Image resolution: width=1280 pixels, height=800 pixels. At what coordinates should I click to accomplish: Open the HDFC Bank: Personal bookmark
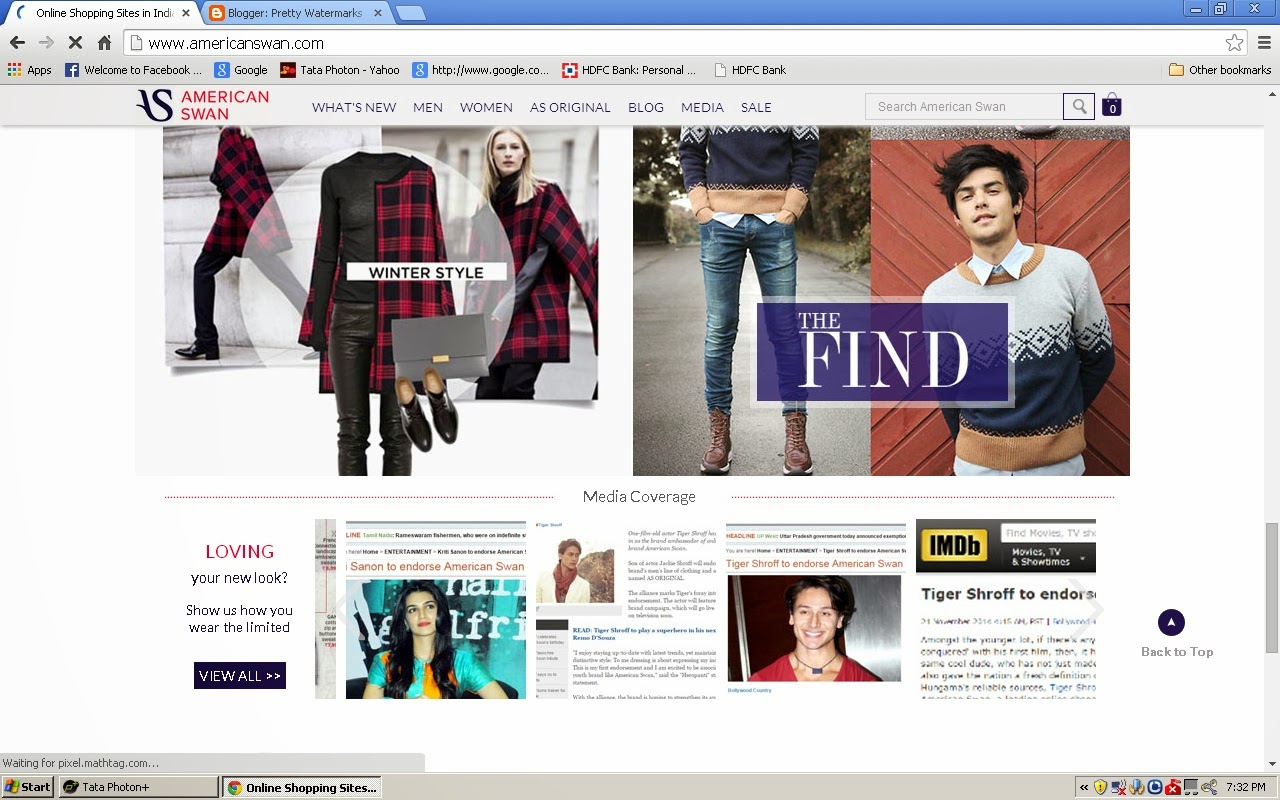[629, 70]
